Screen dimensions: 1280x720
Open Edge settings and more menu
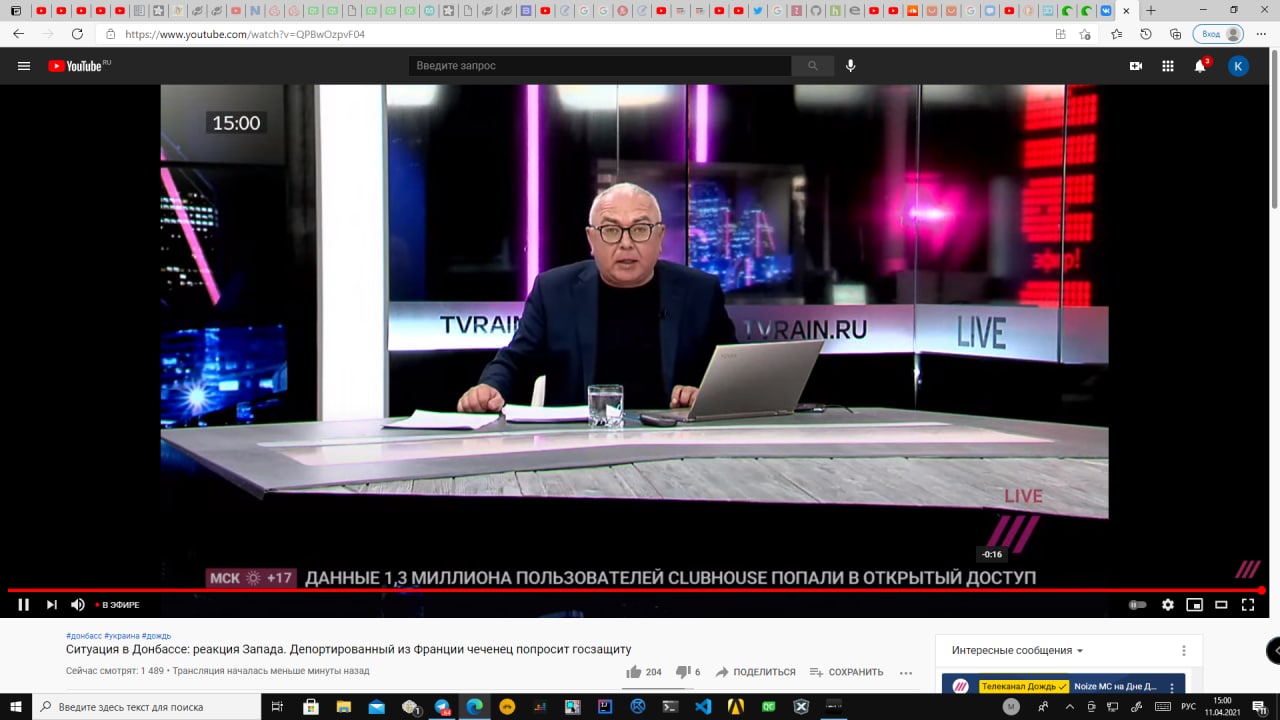[x=1261, y=34]
